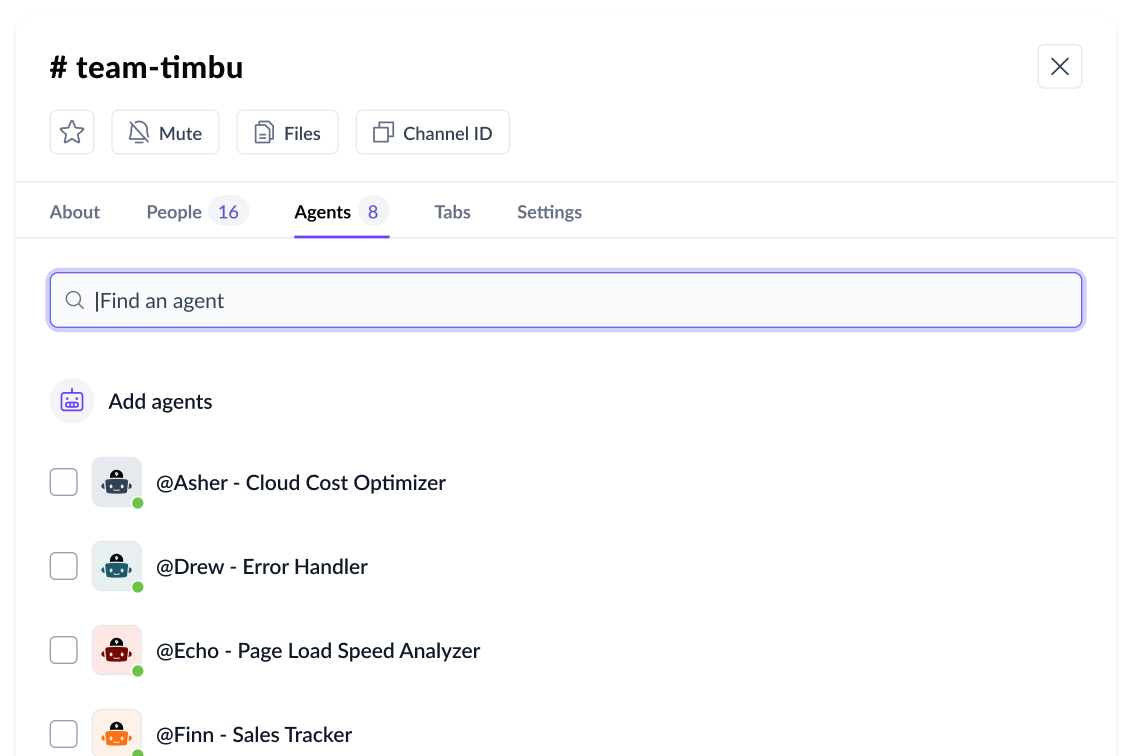Go to the Settings tab
Screen dimensions: 1132x756
[x=549, y=212]
